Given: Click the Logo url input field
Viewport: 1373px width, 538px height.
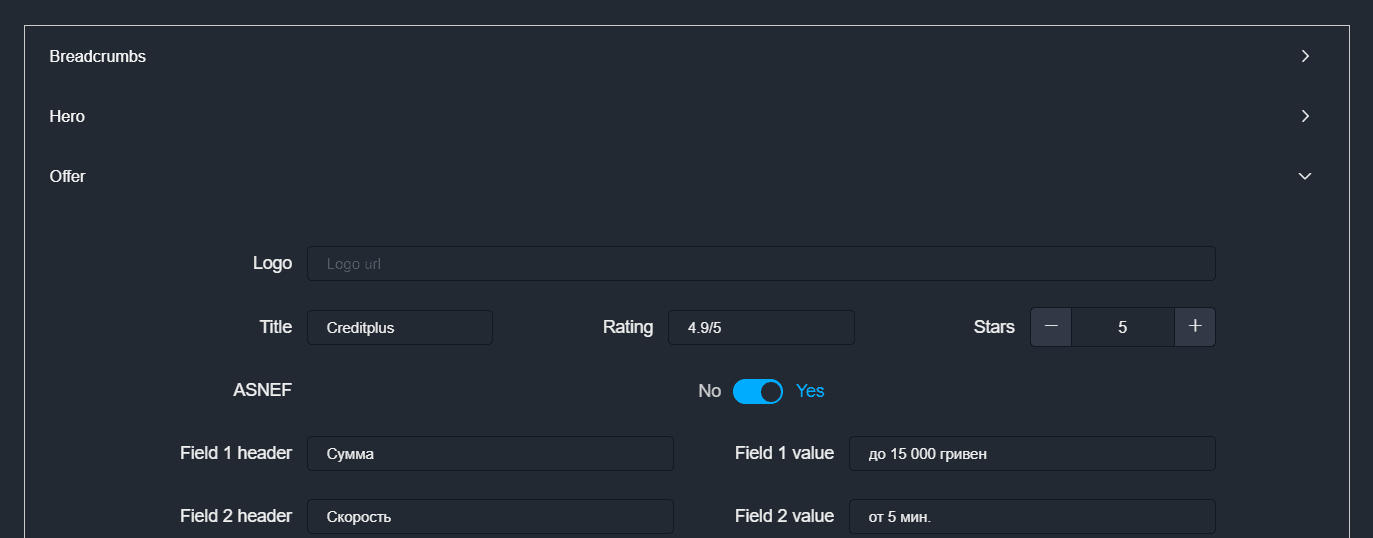Looking at the screenshot, I should coord(761,264).
